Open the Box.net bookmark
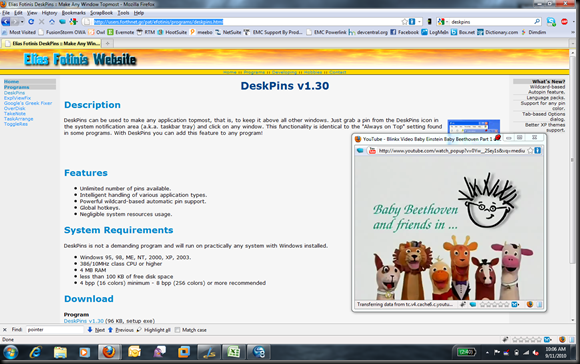Screen dimensions: 580x364 tap(463, 32)
